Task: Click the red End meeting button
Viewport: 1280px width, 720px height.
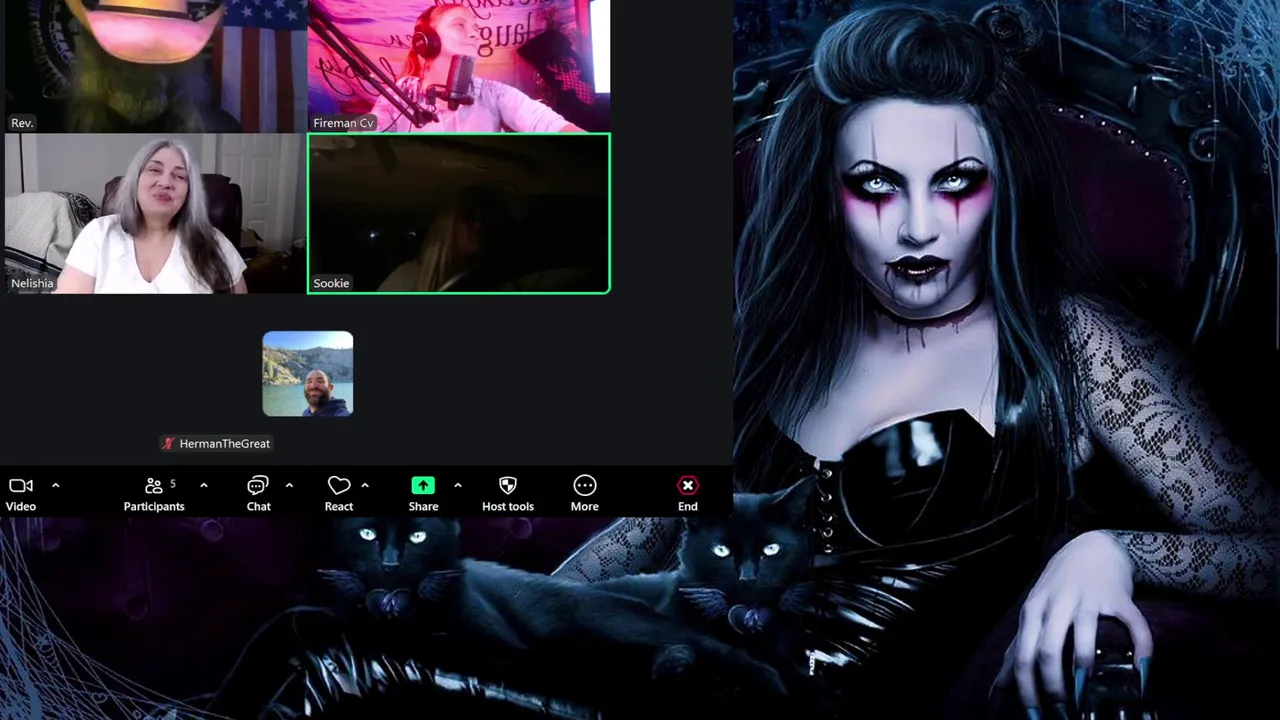Action: tap(688, 493)
